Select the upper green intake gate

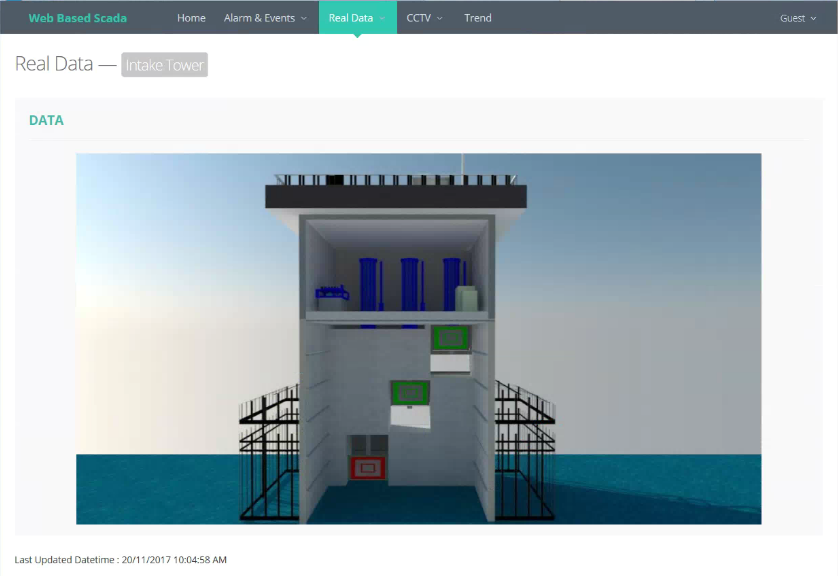pyautogui.click(x=451, y=338)
